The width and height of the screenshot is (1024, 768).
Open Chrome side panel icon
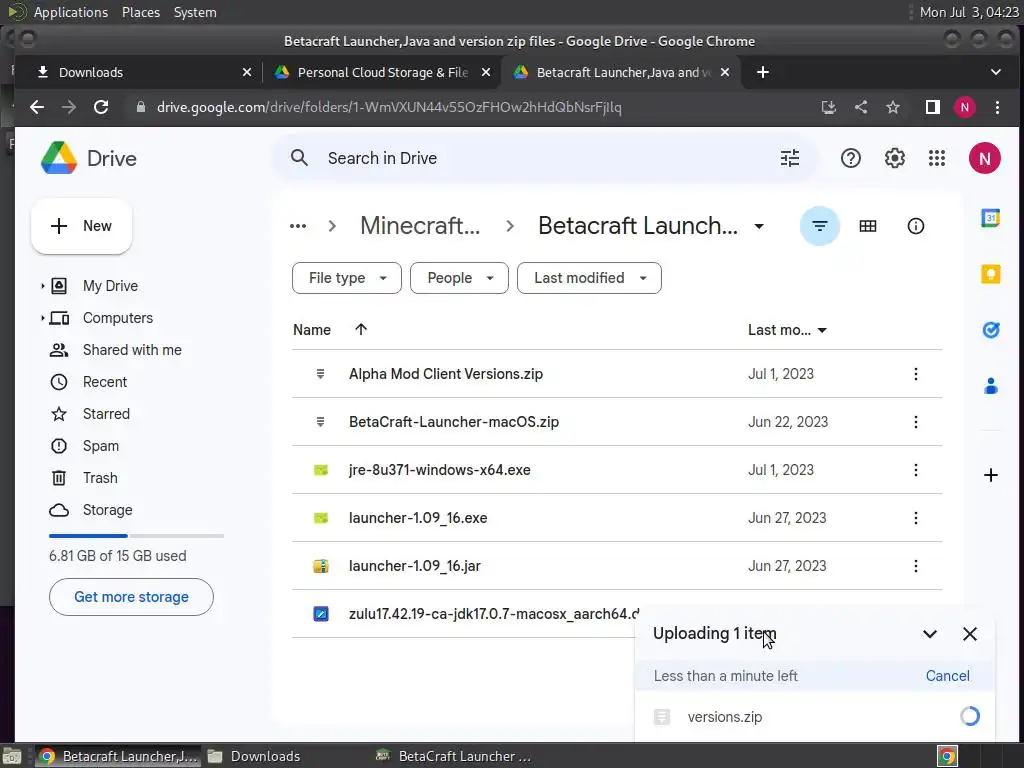pyautogui.click(x=932, y=107)
